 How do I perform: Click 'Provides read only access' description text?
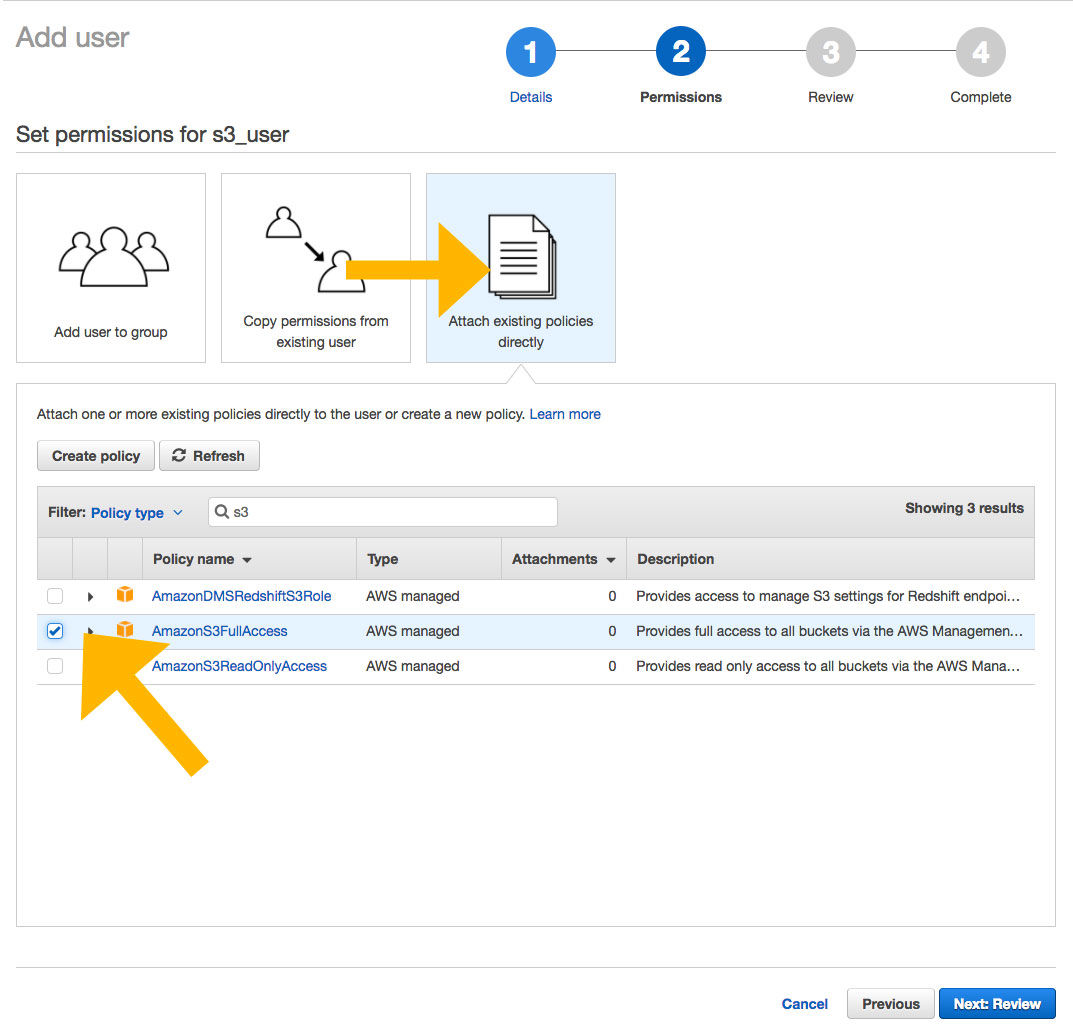[x=827, y=666]
